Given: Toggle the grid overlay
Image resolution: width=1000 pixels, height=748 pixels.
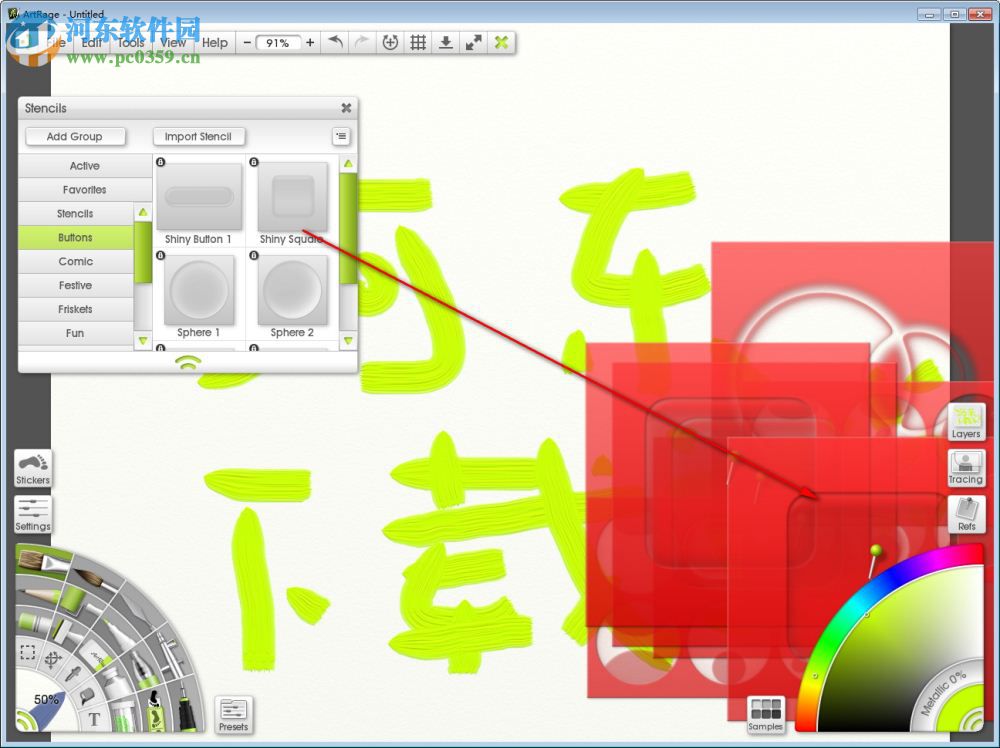Looking at the screenshot, I should [x=417, y=42].
